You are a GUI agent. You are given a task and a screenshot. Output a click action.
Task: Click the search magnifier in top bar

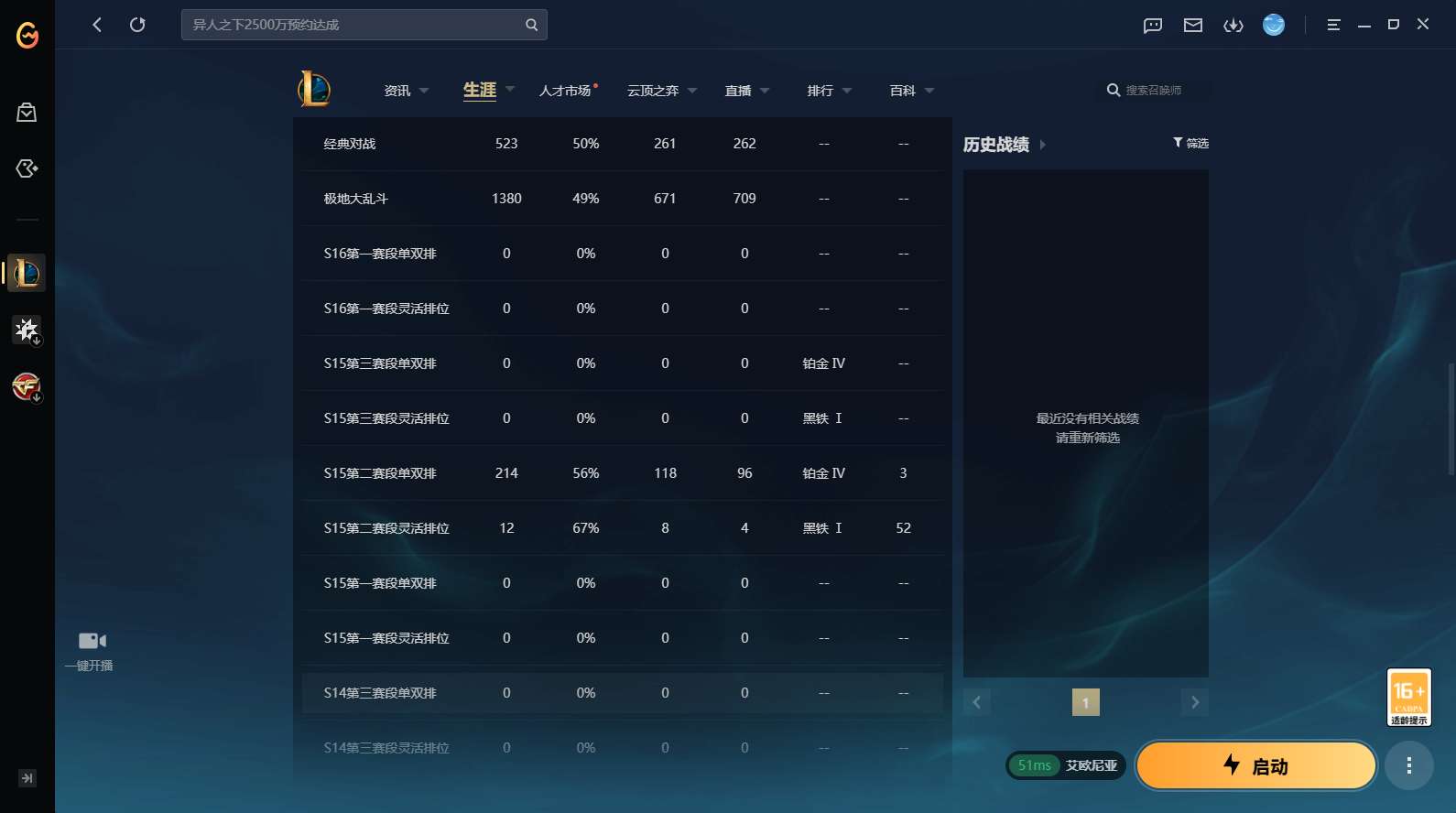[x=531, y=25]
